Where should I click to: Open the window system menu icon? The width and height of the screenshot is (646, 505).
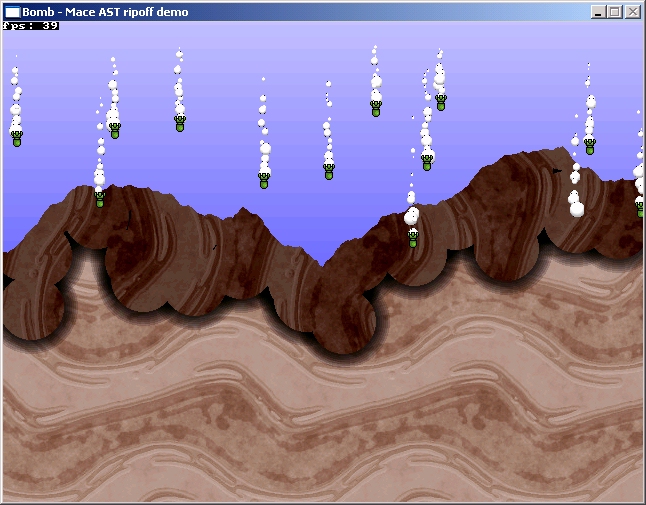pos(12,12)
